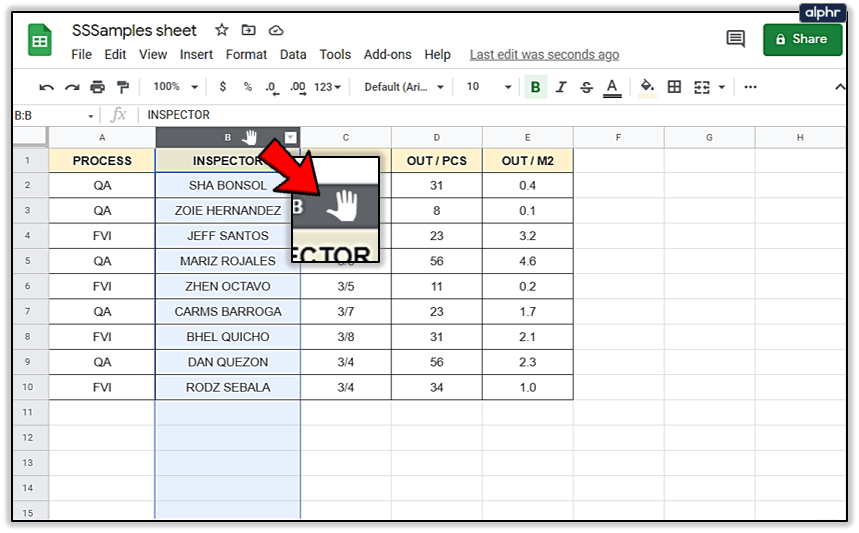Select the paint format tool
The width and height of the screenshot is (859, 533).
click(x=123, y=87)
